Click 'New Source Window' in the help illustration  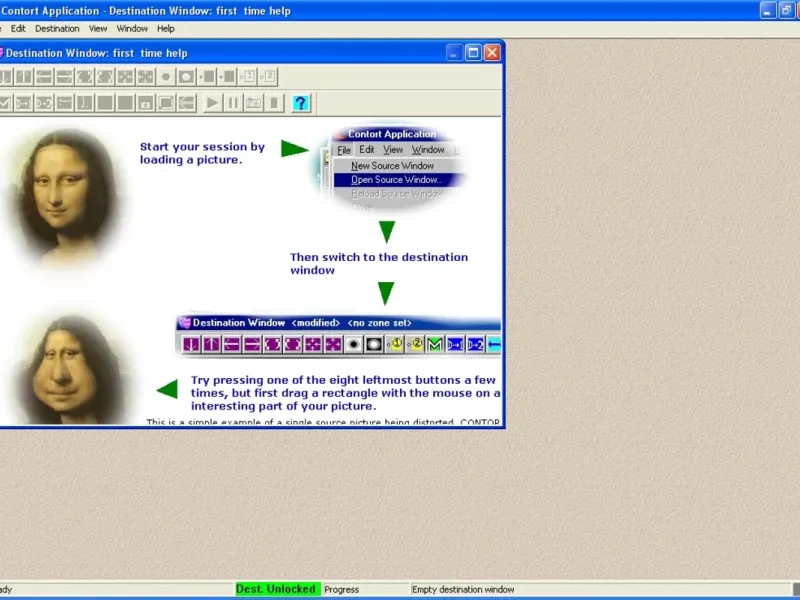392,166
